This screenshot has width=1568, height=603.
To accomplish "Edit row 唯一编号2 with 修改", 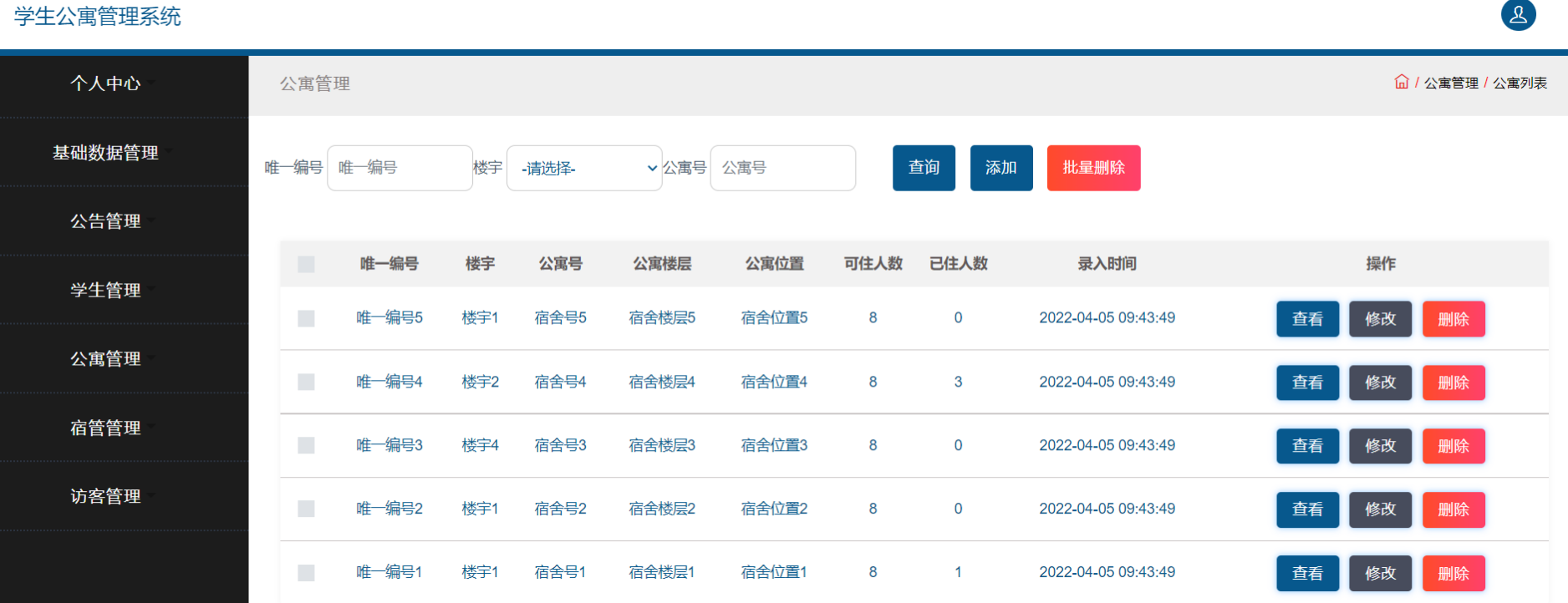I will coord(1380,509).
